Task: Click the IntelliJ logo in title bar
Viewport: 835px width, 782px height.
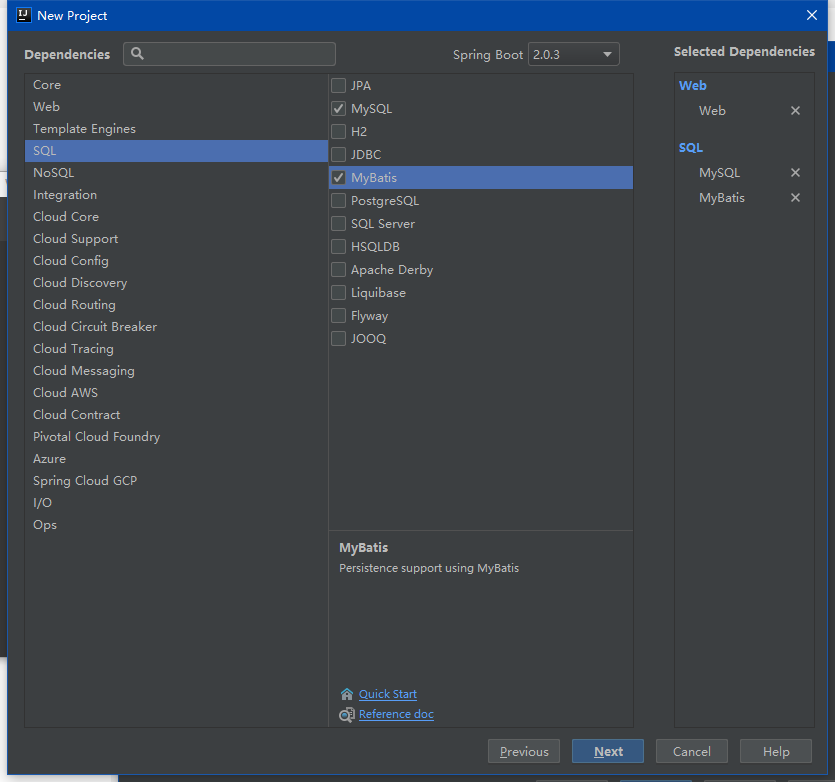Action: (24, 15)
